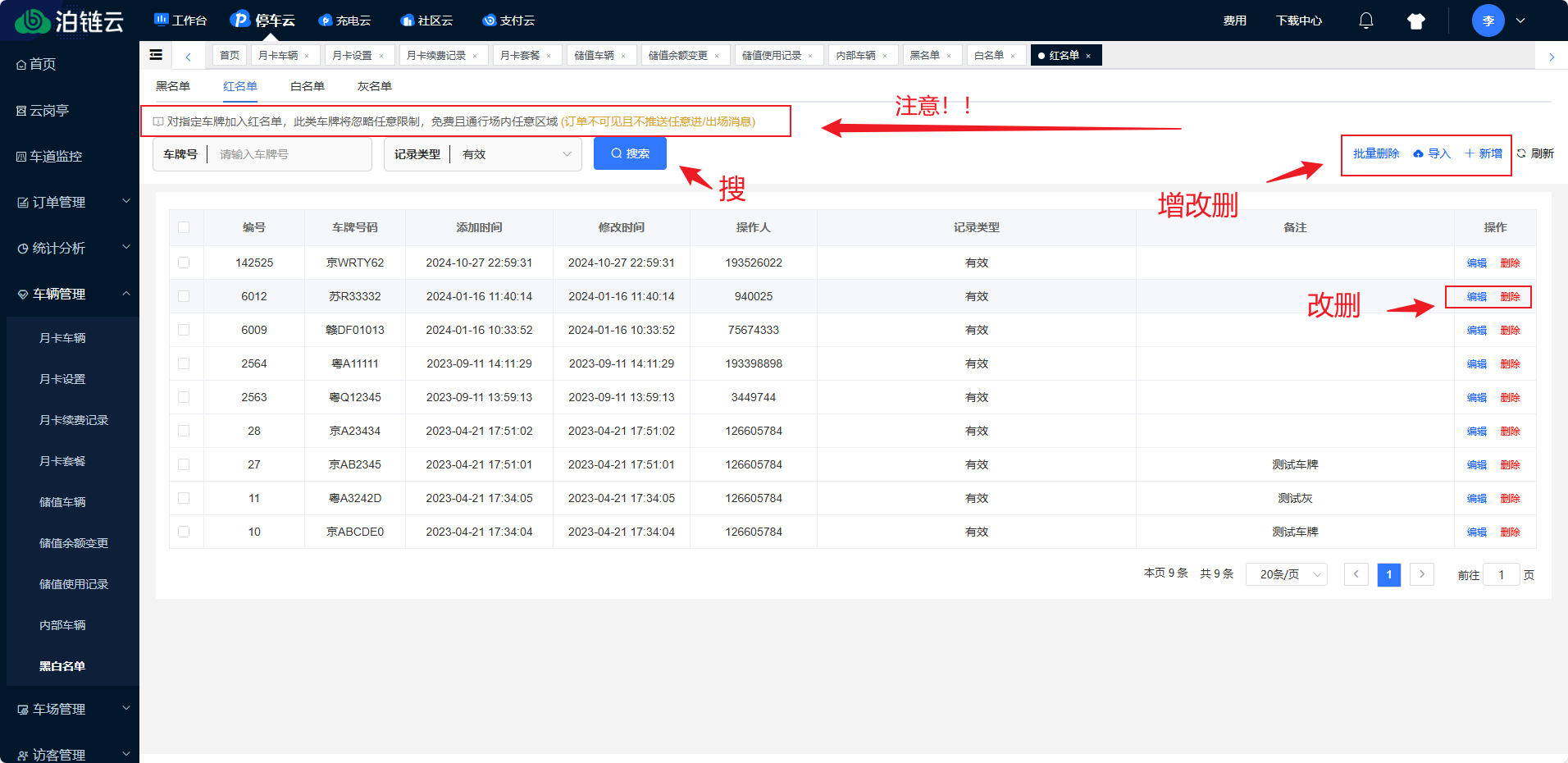Delete the 苏R33332 row

point(1511,296)
